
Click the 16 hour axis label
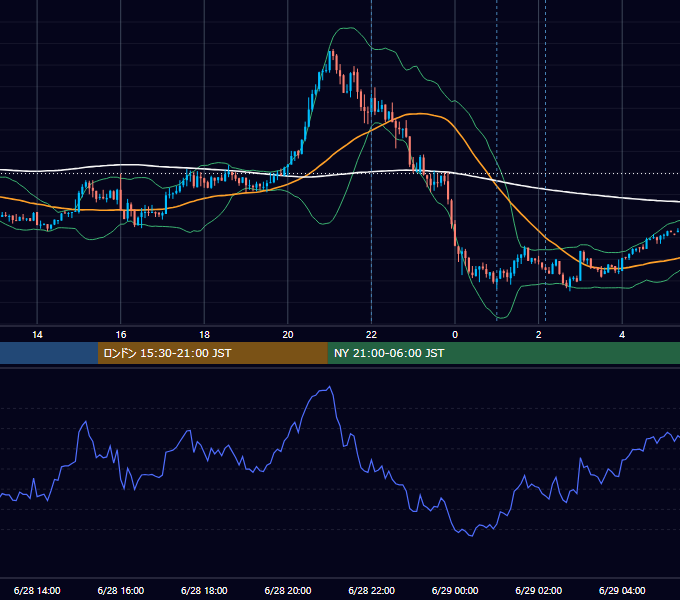(121, 335)
